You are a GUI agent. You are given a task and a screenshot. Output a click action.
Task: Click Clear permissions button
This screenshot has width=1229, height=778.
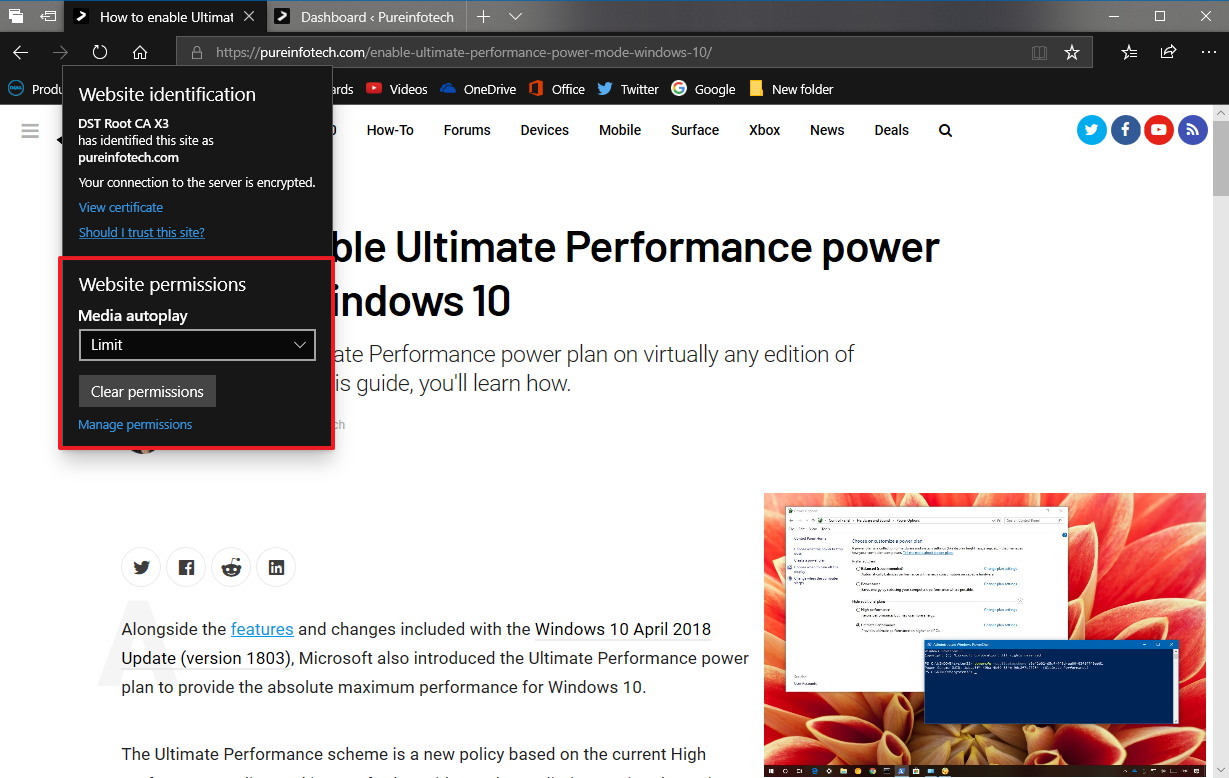(147, 391)
